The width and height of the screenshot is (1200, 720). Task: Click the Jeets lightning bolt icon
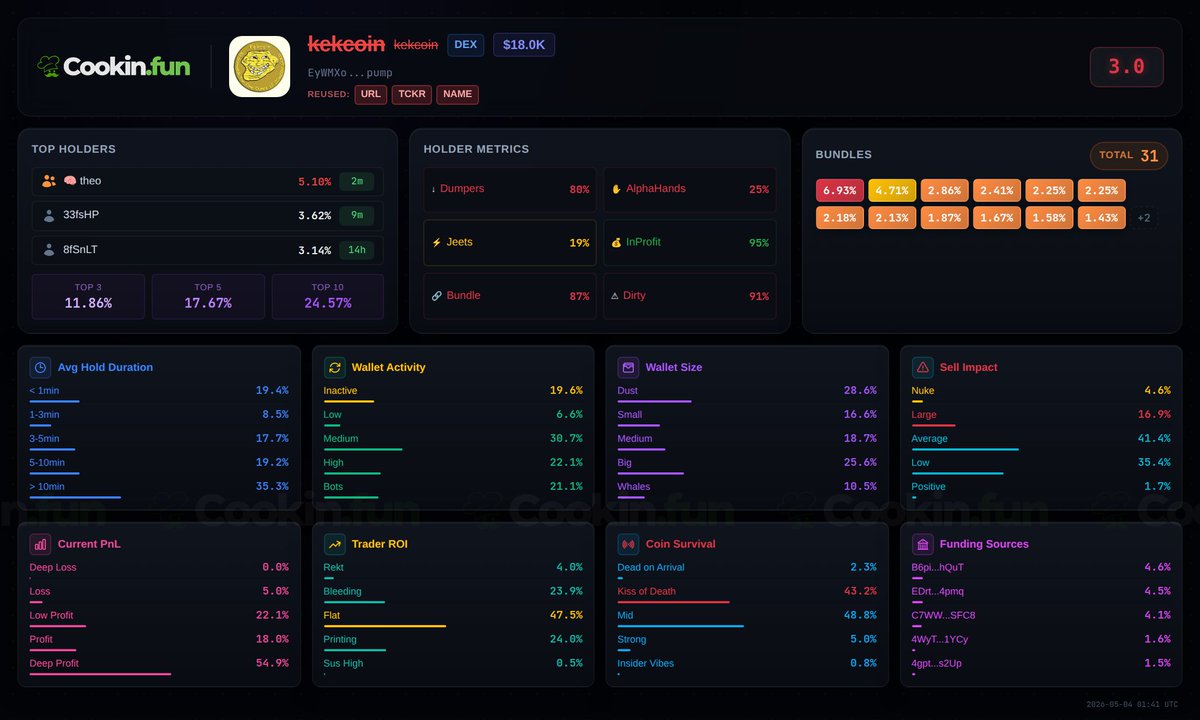(436, 242)
